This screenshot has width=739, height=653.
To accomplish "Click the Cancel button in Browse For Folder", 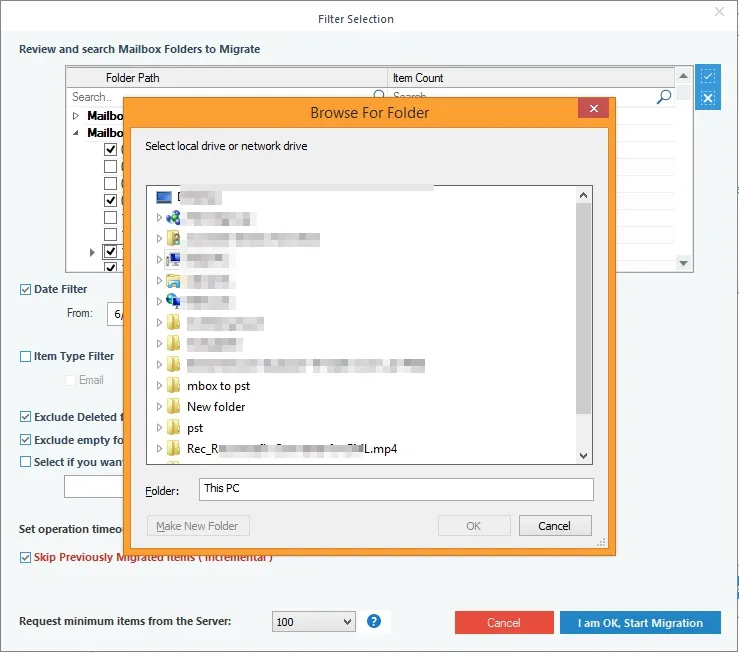I will [x=555, y=526].
